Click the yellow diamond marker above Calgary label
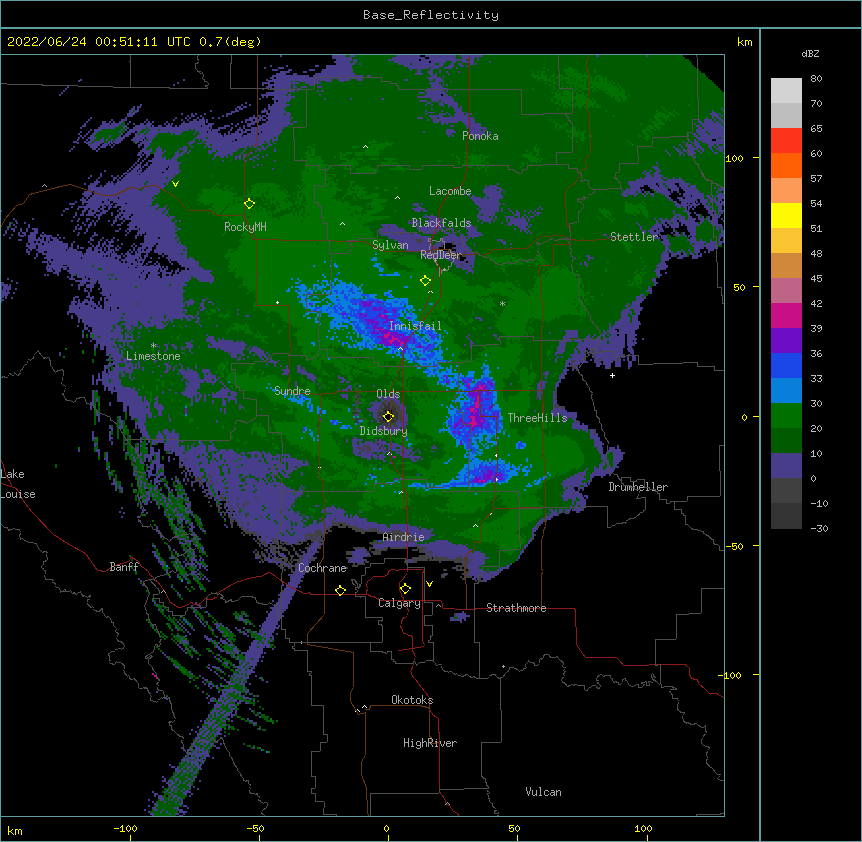 pos(405,589)
